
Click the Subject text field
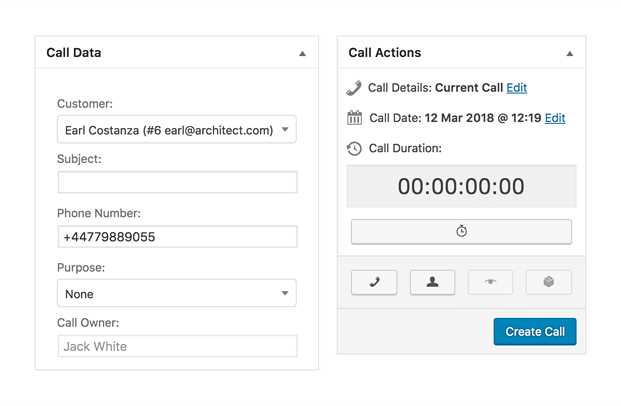point(177,182)
